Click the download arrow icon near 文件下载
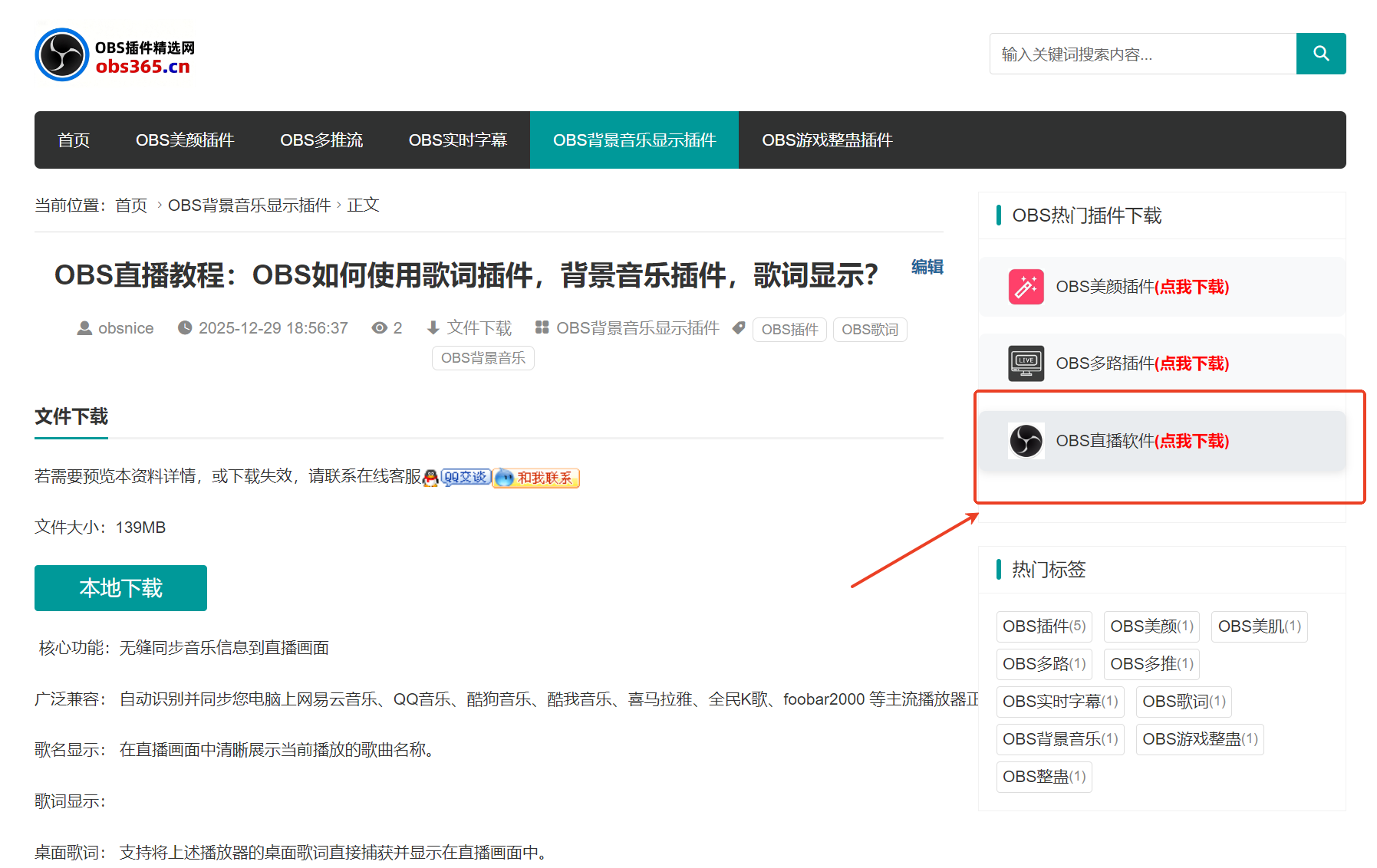This screenshot has height=868, width=1377. (x=432, y=327)
